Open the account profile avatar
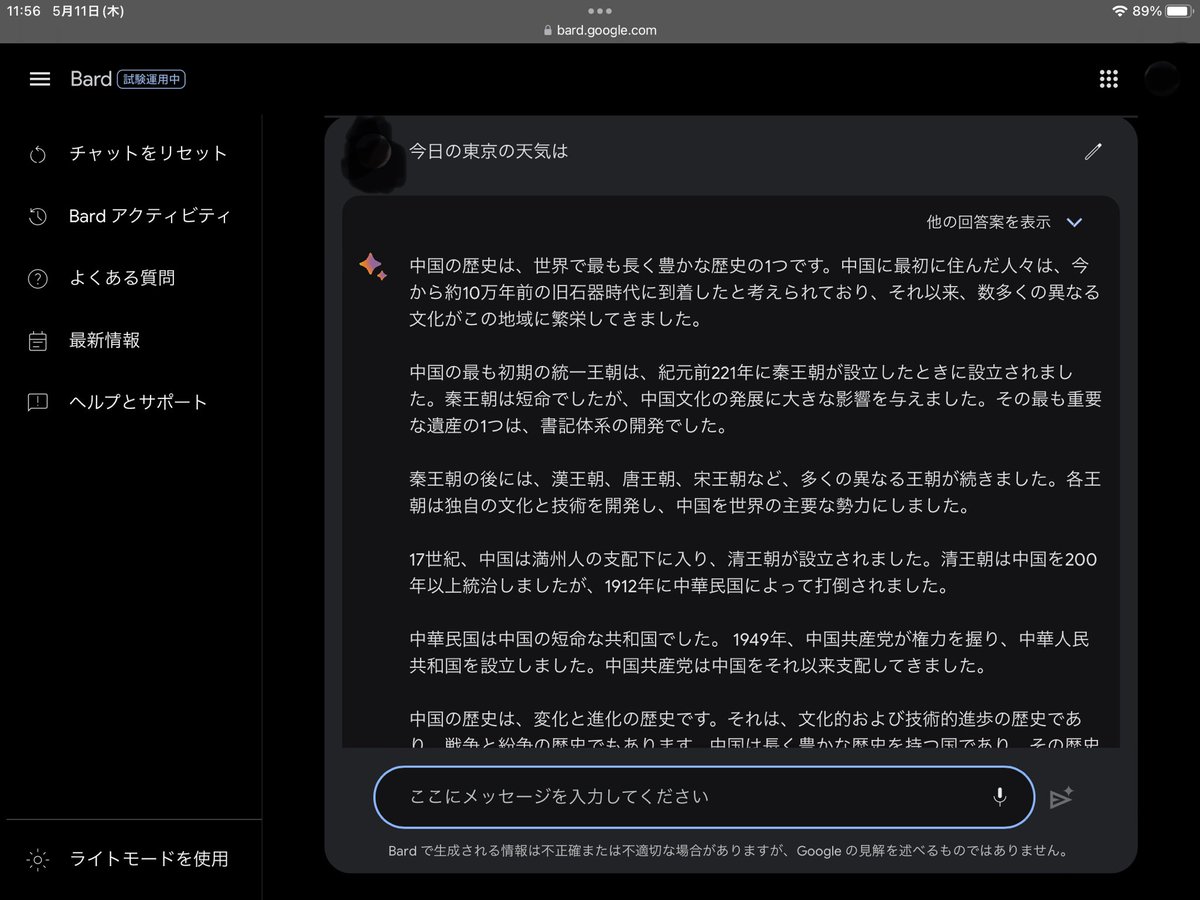Screen dimensions: 1200x900 pos(1161,79)
